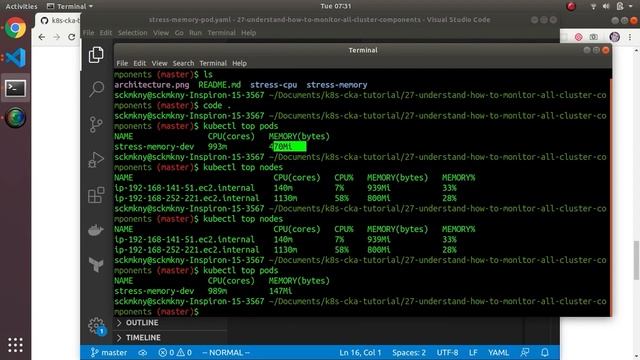Open the Terminal window View menu

pos(159,63)
